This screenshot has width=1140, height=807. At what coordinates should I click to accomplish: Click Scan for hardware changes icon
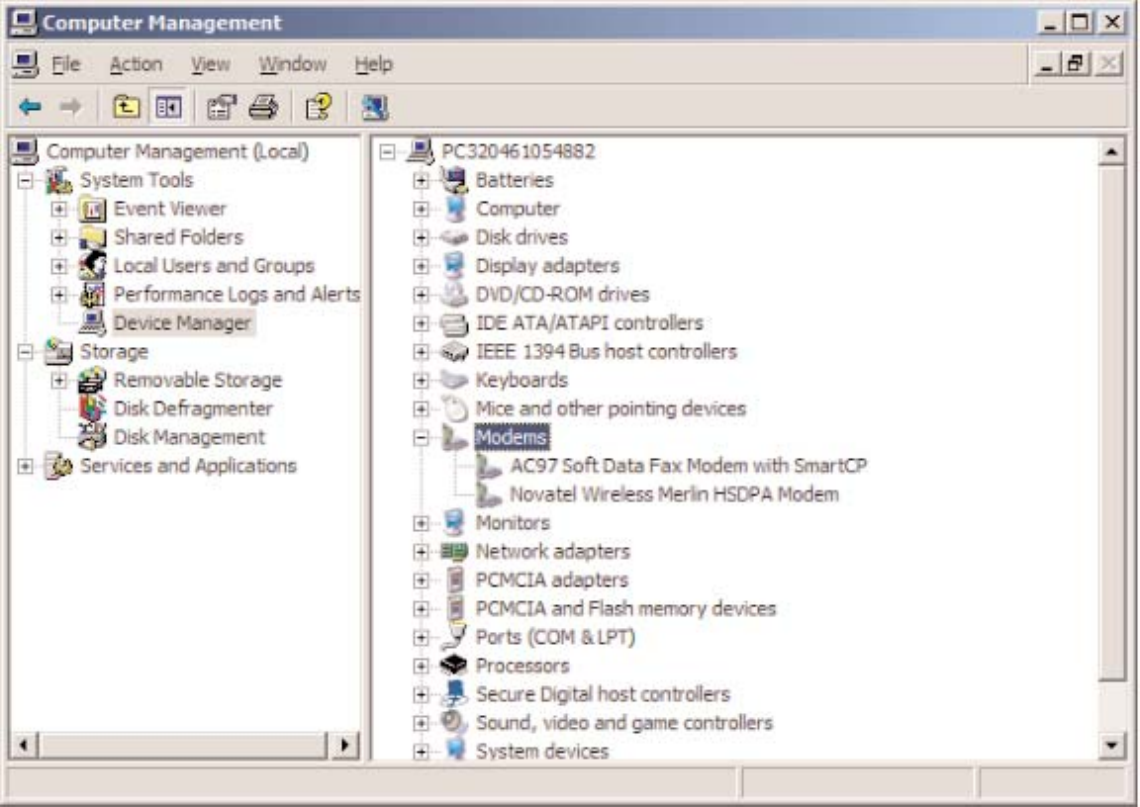pyautogui.click(x=374, y=108)
